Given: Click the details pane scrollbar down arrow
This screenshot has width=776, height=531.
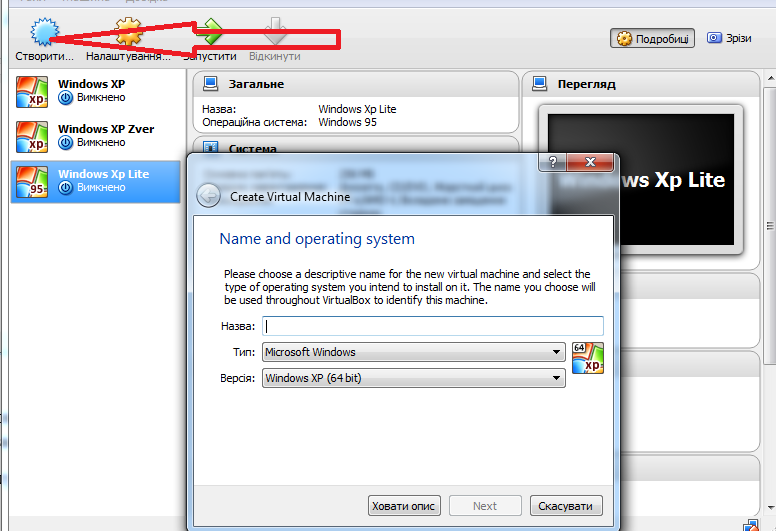Looking at the screenshot, I should (771, 508).
